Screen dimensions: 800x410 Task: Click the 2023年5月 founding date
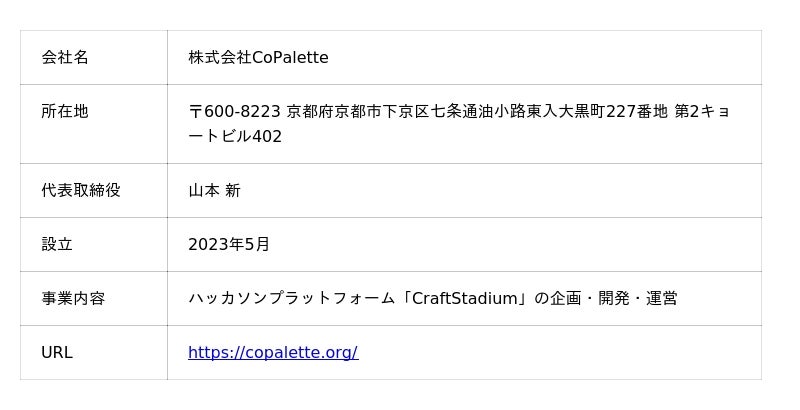tap(229, 244)
